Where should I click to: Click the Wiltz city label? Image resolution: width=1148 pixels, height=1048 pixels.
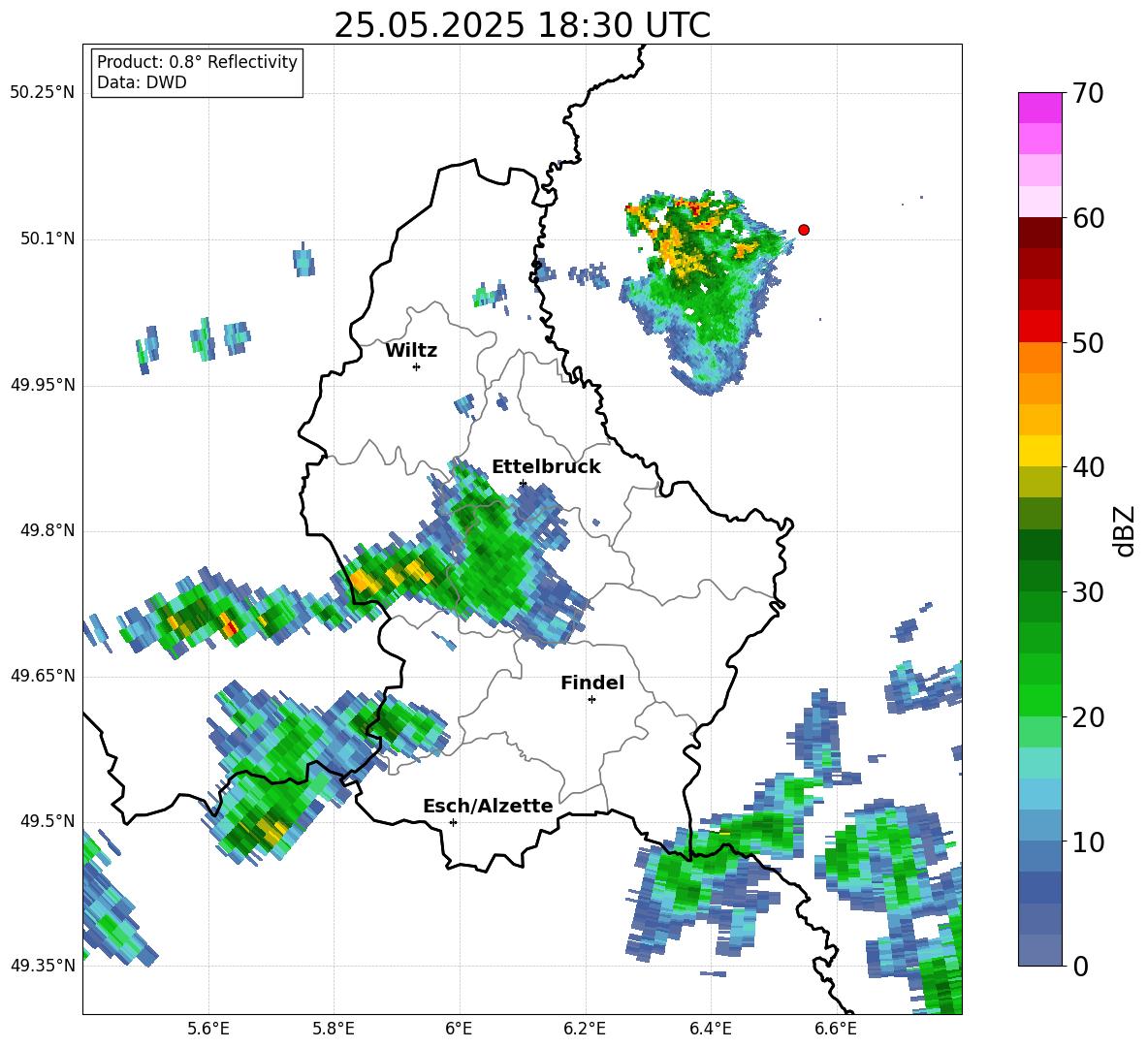click(411, 351)
